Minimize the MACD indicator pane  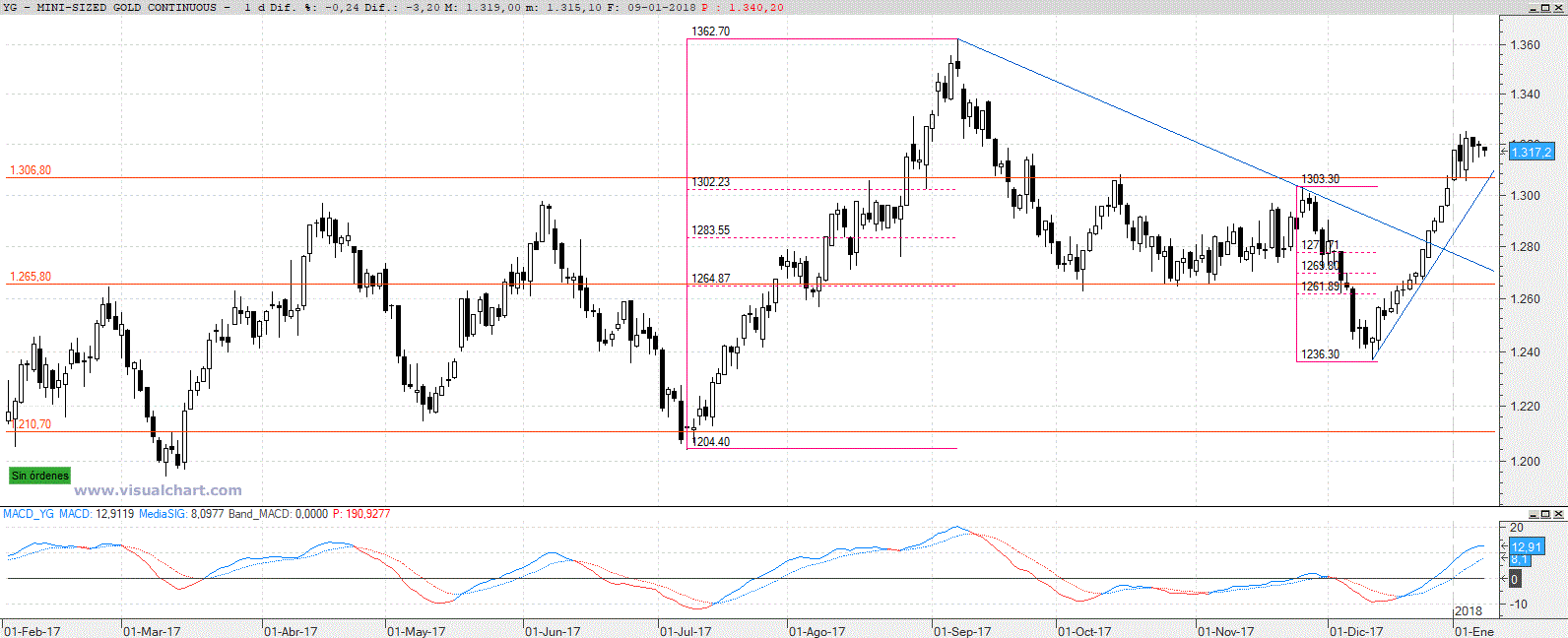coord(1533,514)
